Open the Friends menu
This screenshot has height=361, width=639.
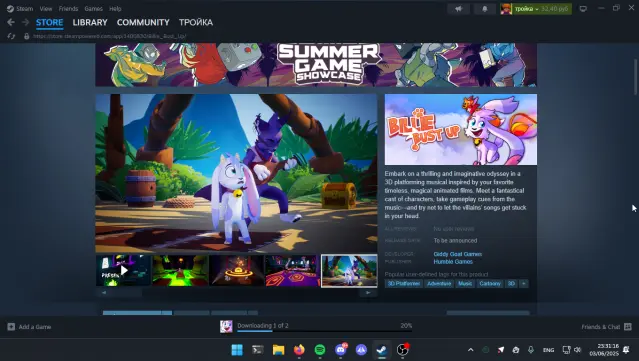[x=68, y=9]
